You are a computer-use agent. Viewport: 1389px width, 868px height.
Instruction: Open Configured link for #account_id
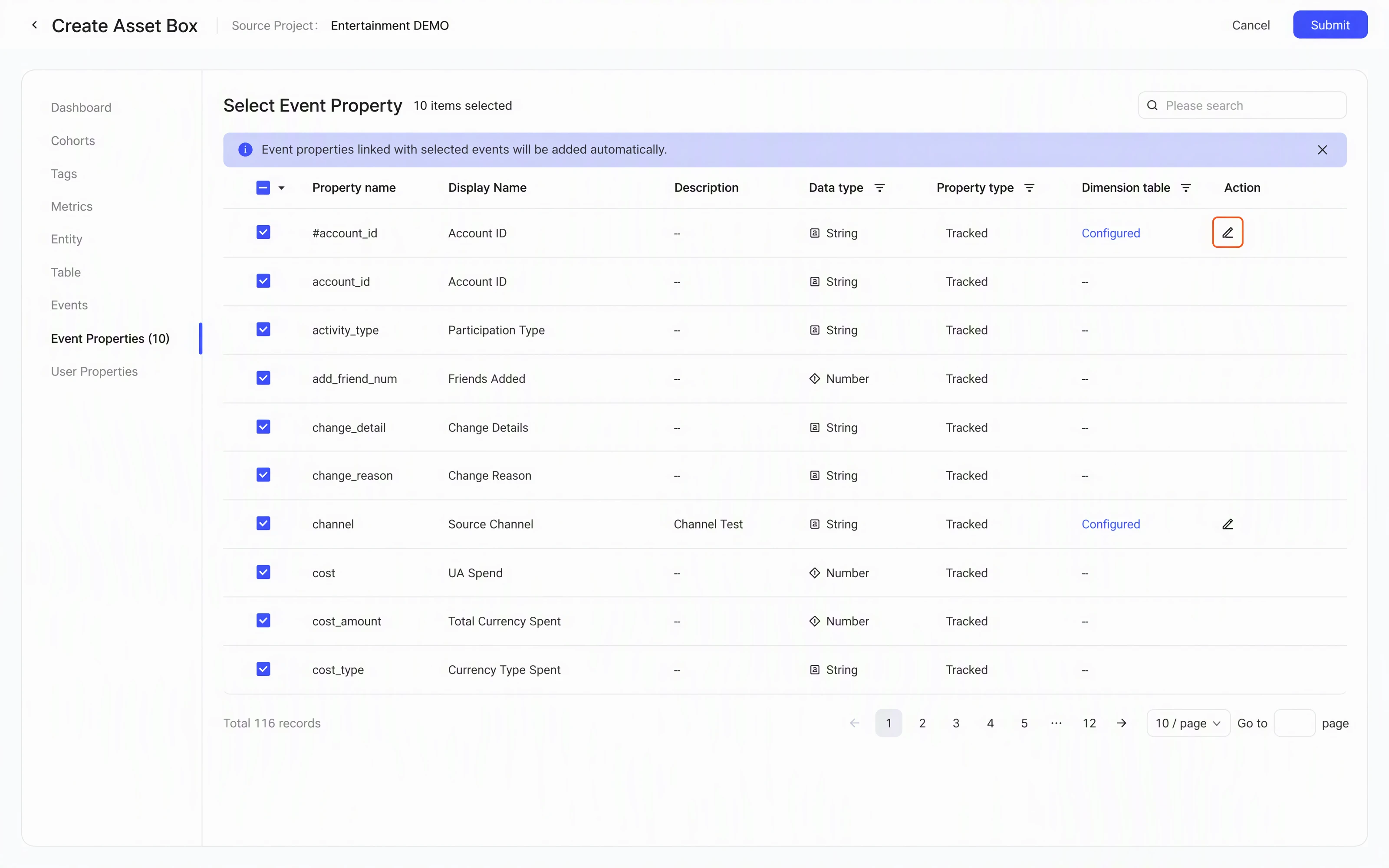click(1111, 233)
